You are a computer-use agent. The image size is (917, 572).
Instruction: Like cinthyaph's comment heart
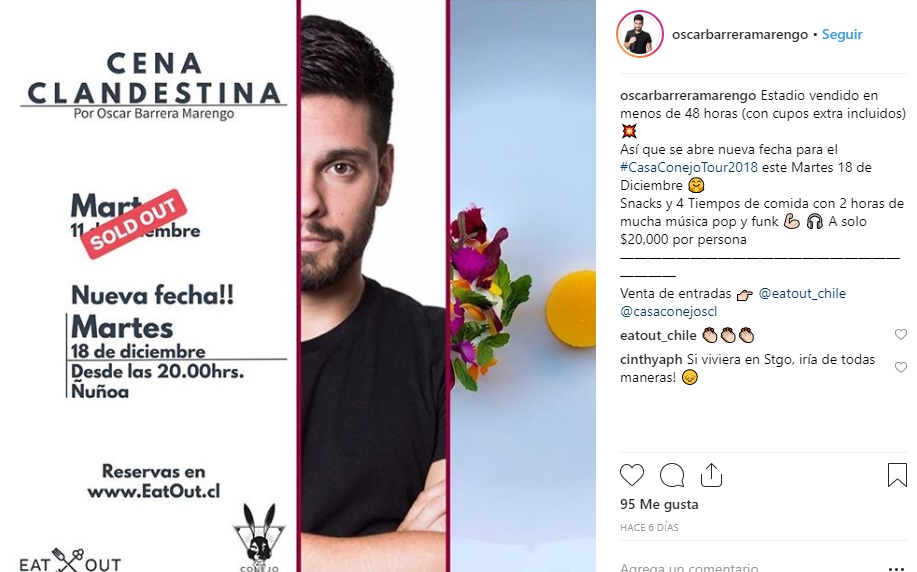pyautogui.click(x=901, y=367)
